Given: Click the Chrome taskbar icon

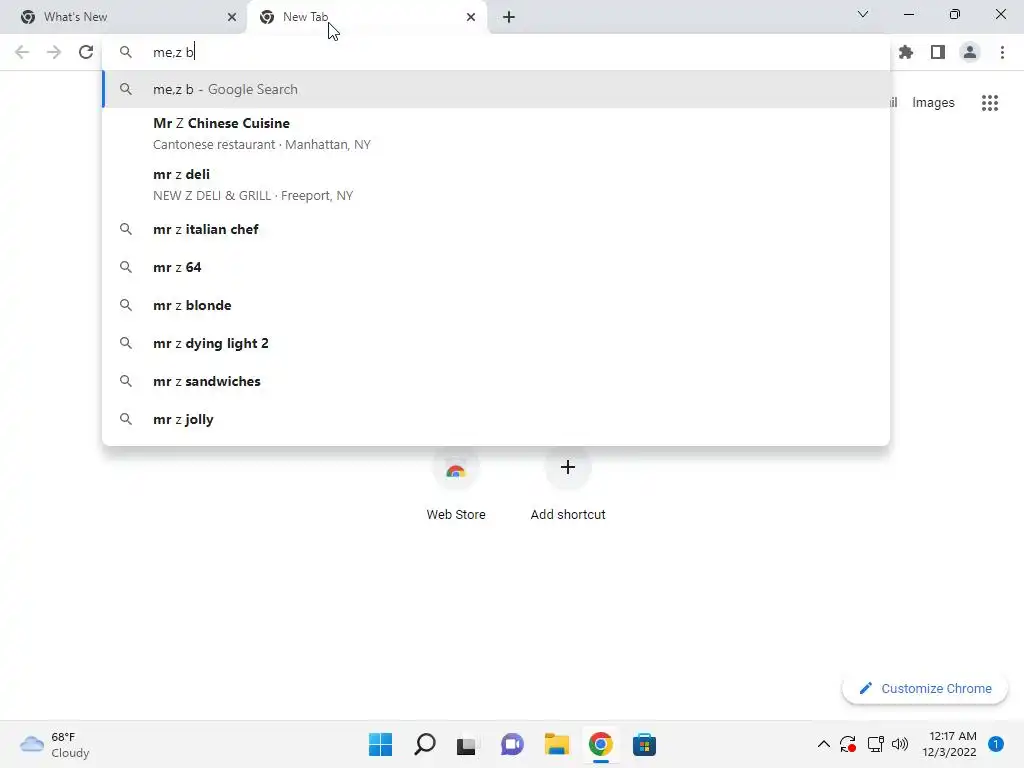Looking at the screenshot, I should (x=600, y=744).
